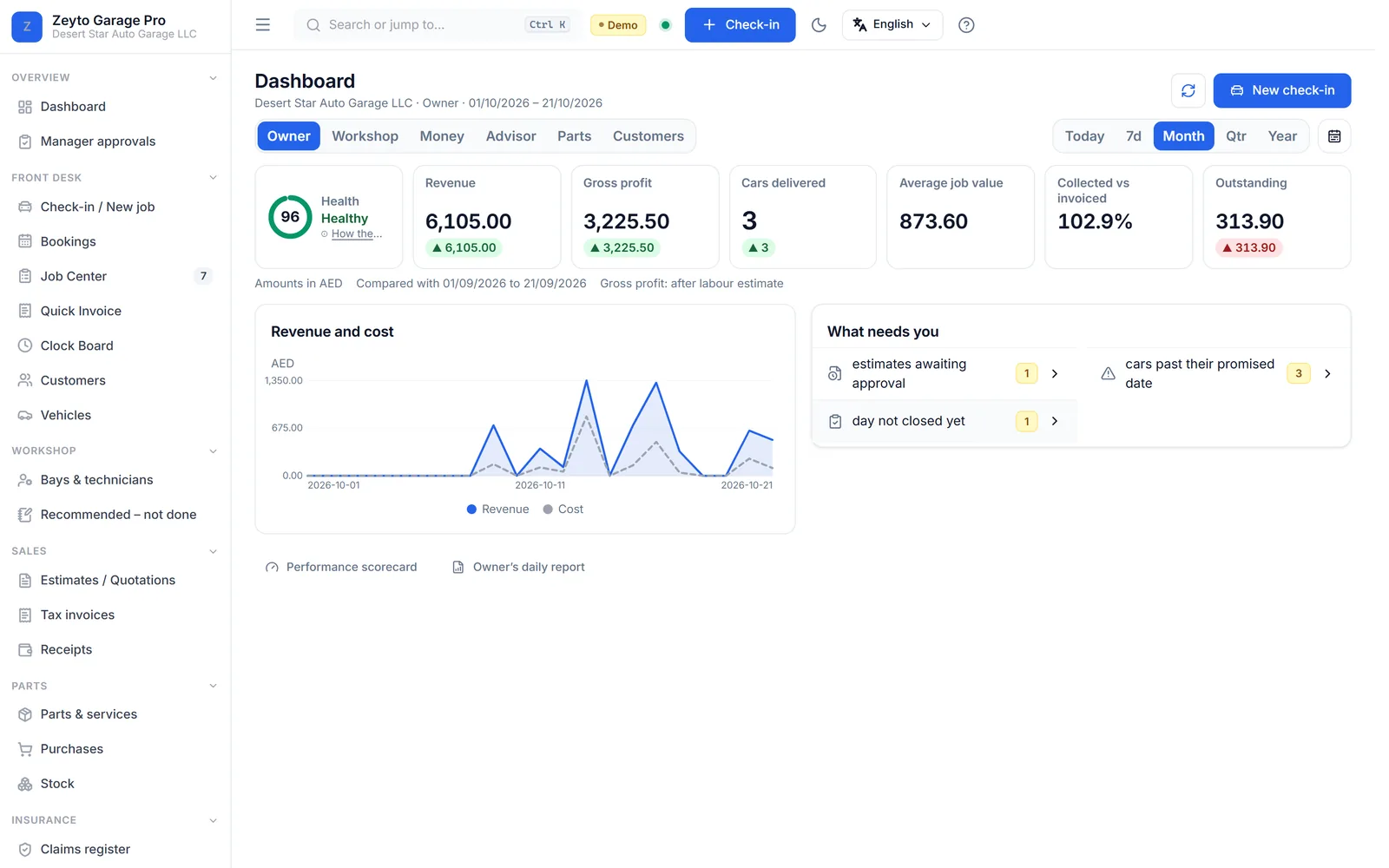Open Bays & technicians

click(115, 480)
